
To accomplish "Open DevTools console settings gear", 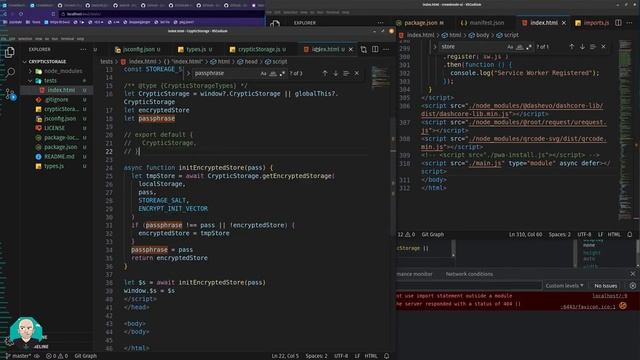I will 633,286.
